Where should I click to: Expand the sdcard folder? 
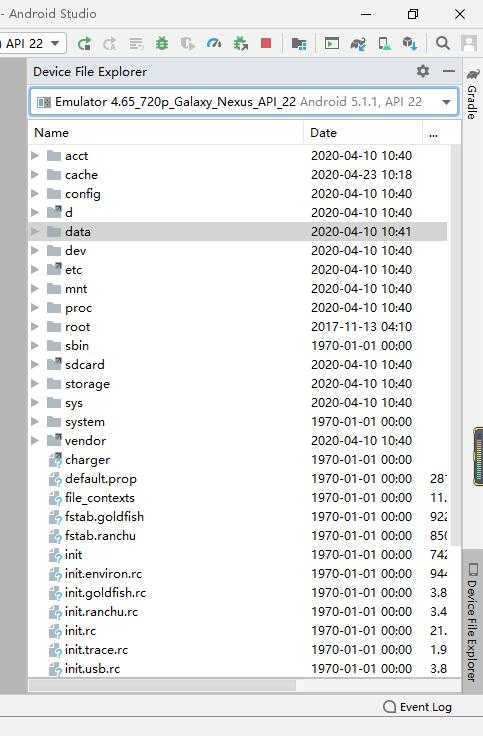point(35,365)
